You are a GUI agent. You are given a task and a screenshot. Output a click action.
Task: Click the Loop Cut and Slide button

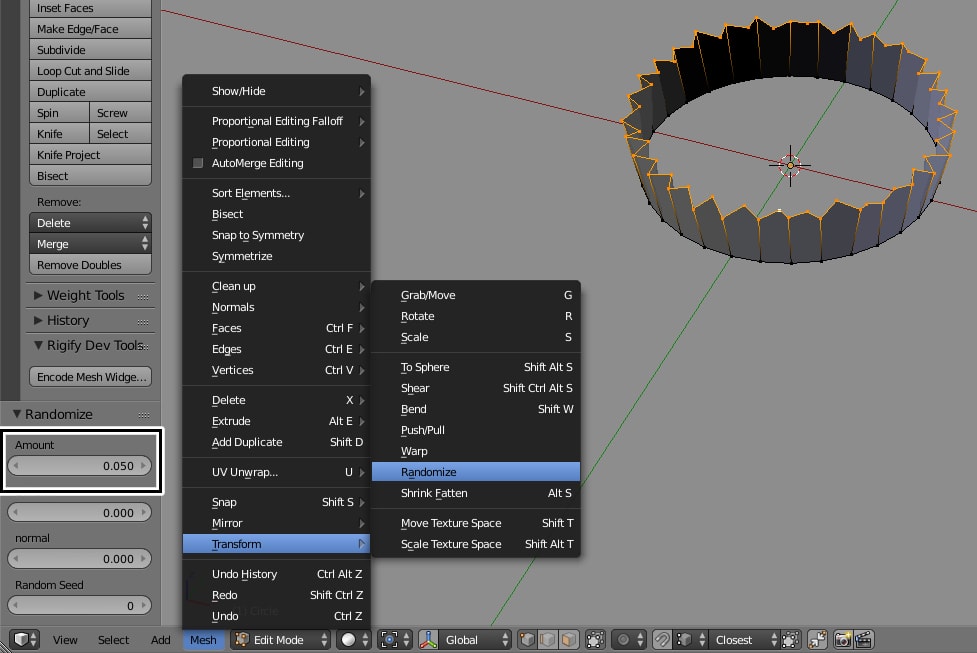coord(90,71)
